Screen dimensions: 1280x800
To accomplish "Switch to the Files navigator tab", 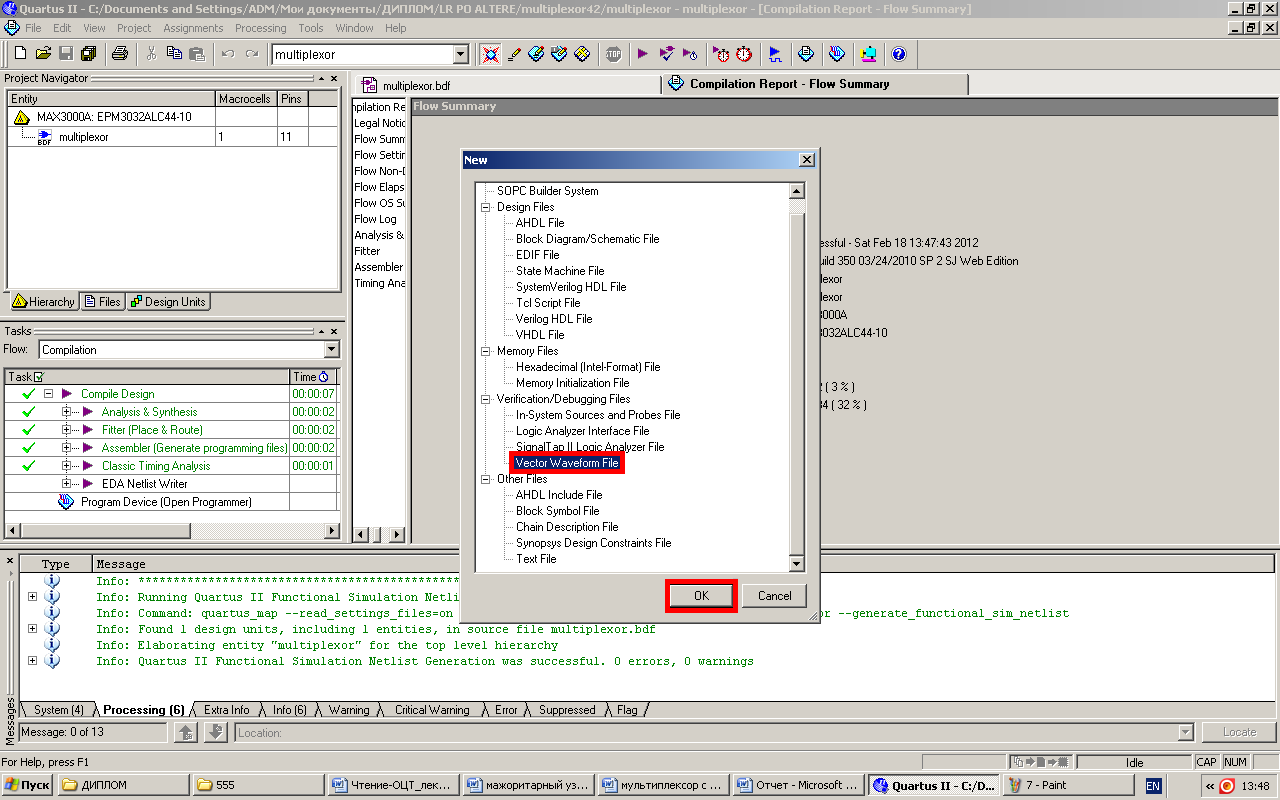I will pos(102,302).
